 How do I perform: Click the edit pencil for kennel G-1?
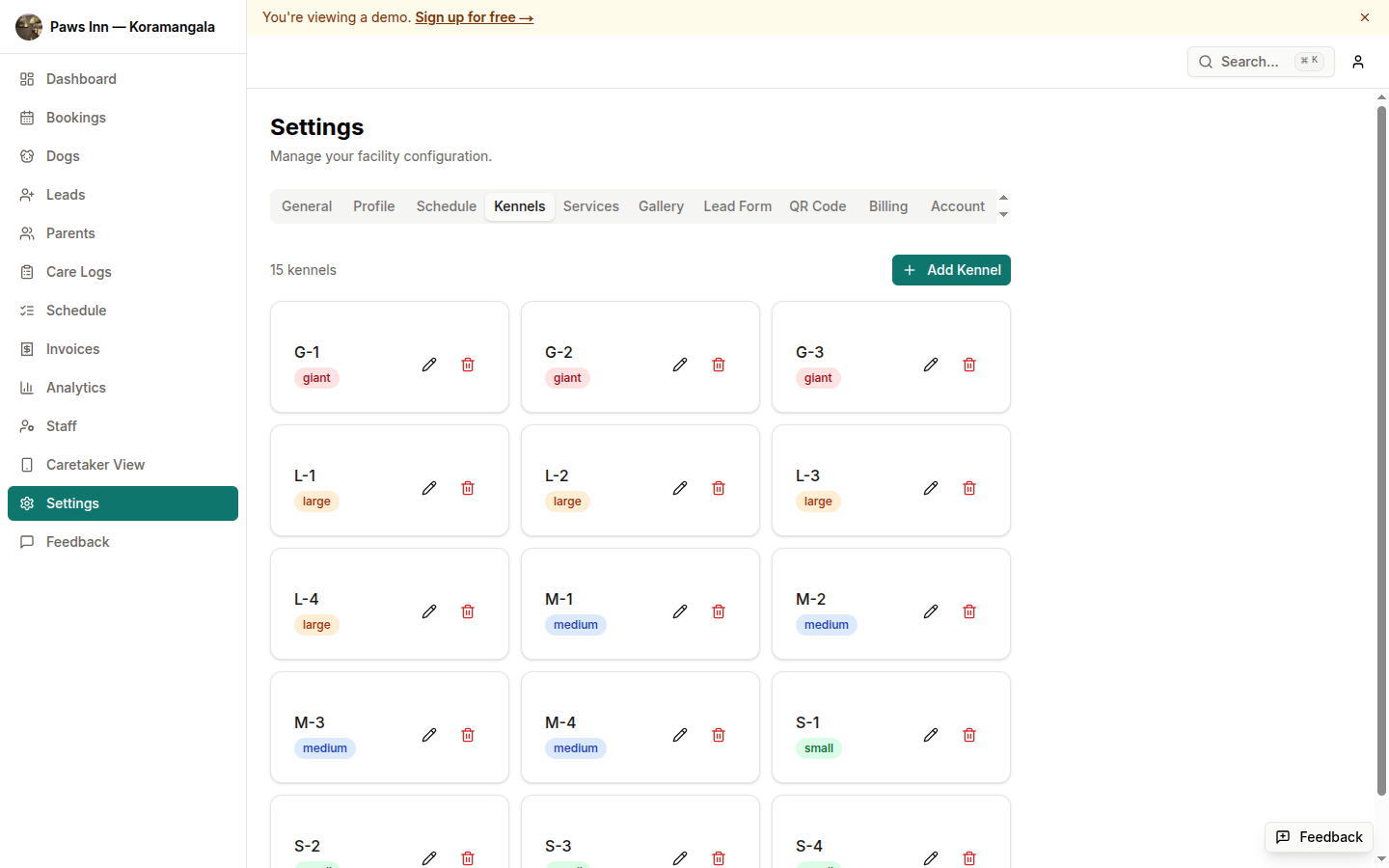429,365
